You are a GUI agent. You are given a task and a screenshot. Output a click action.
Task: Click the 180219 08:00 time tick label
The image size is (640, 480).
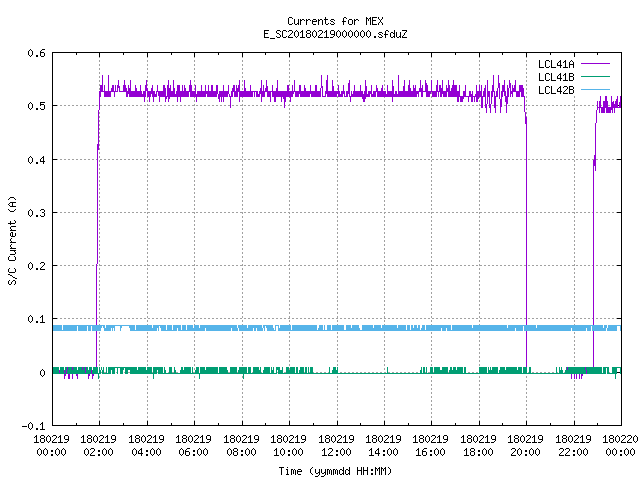point(241,446)
